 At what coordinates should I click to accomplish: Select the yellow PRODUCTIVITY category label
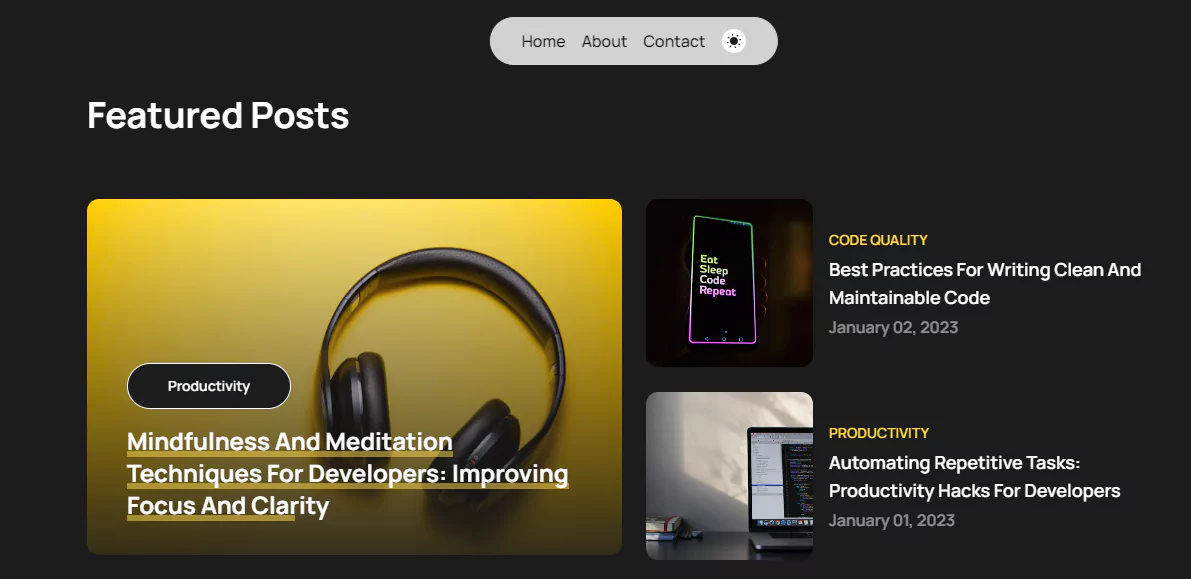[x=878, y=433]
